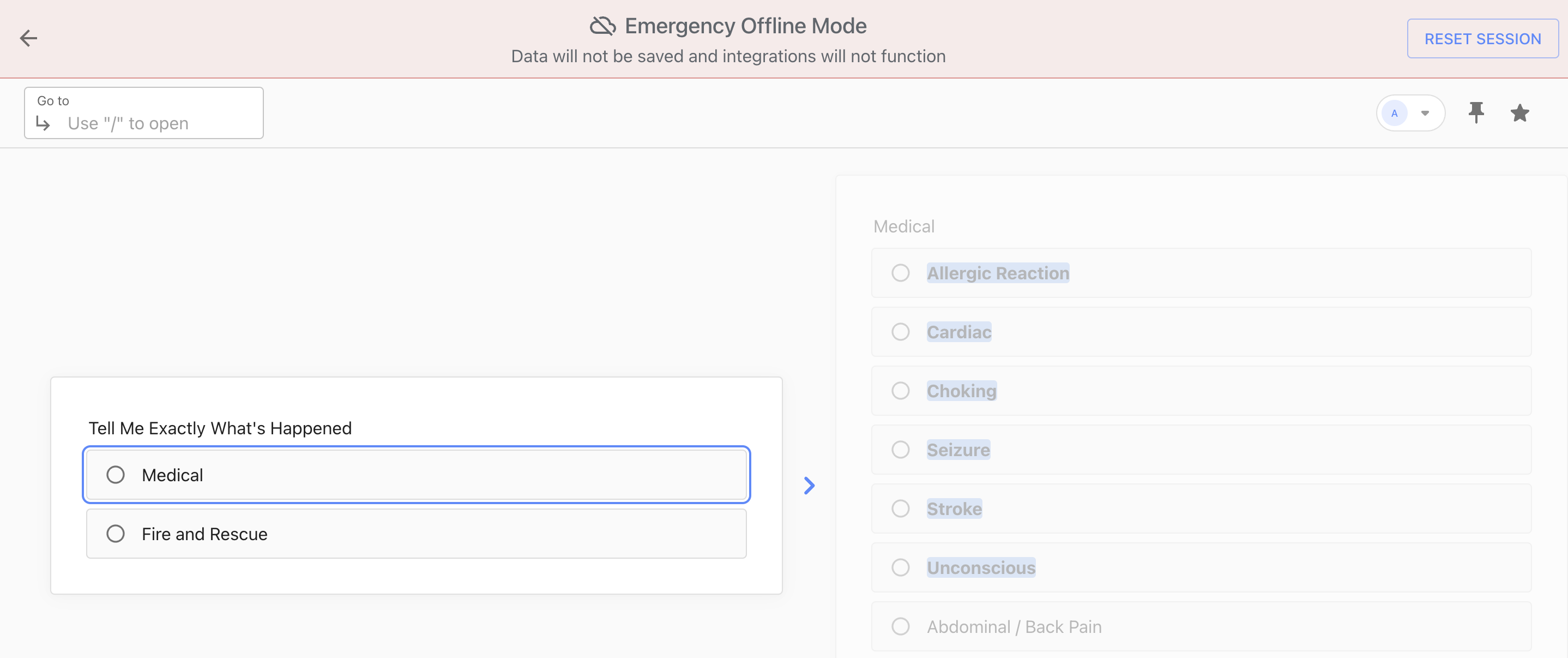Click the blue next chevron arrow
The image size is (1568, 658).
[809, 486]
